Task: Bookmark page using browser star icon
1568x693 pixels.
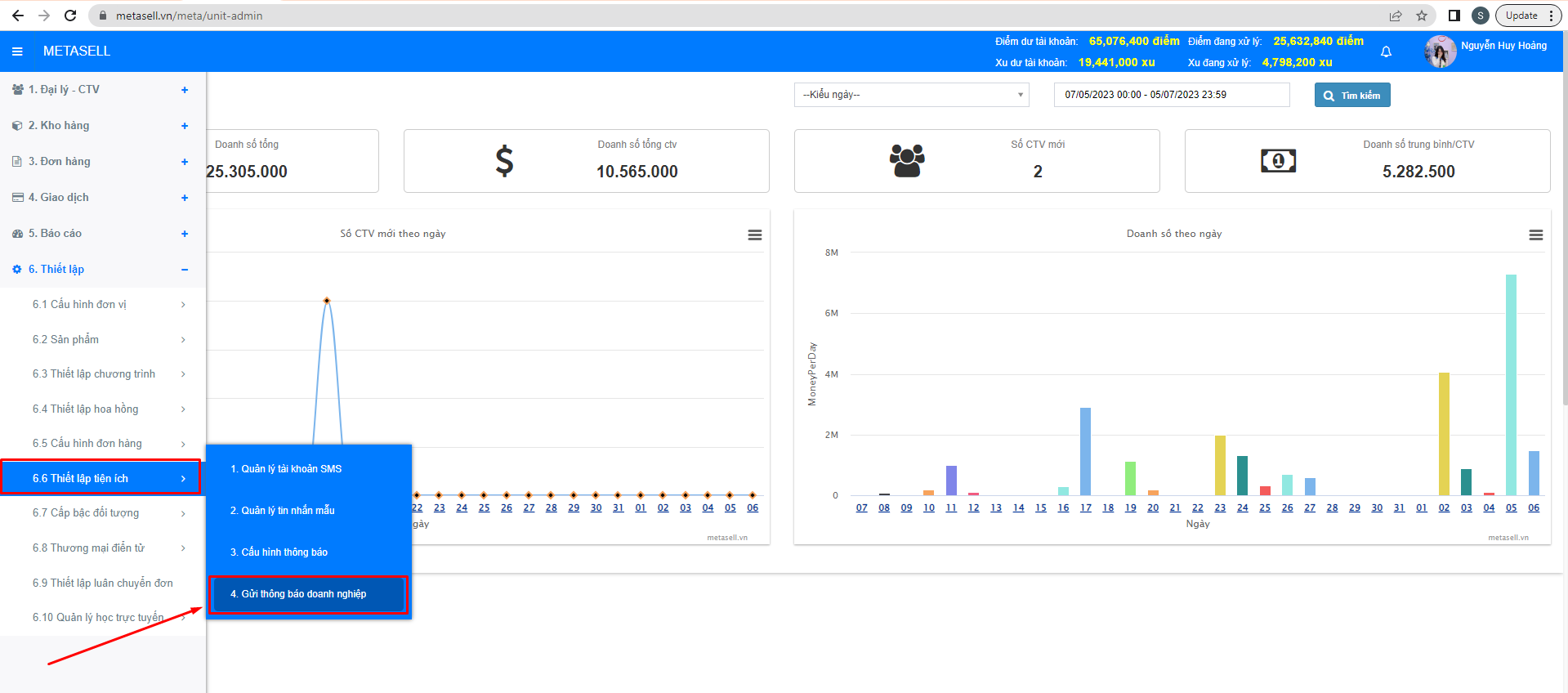Action: click(1422, 16)
